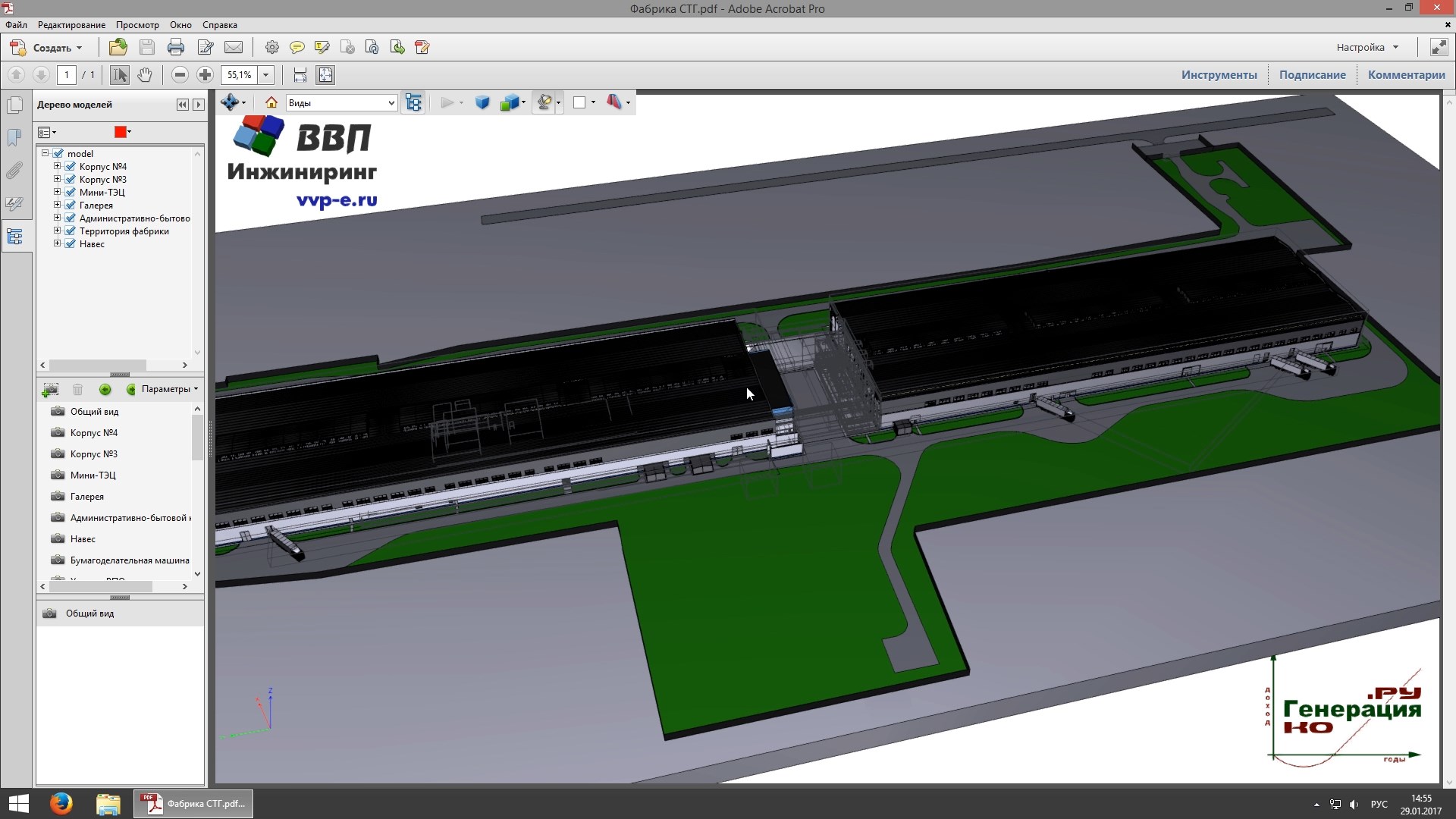Image resolution: width=1456 pixels, height=819 pixels.
Task: Switch to the Комментарии pane tab
Action: click(x=1406, y=74)
